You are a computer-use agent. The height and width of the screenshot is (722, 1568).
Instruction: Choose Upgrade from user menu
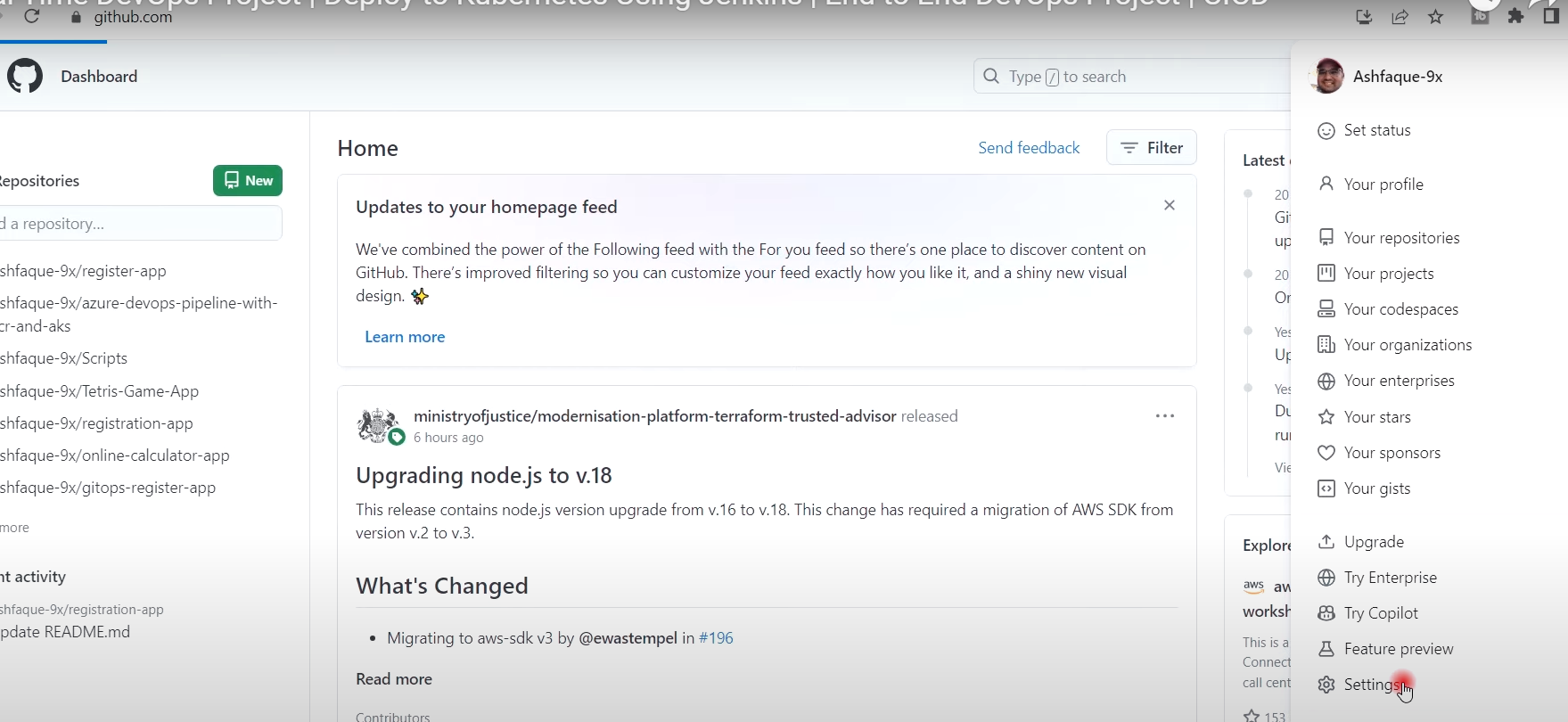pyautogui.click(x=1374, y=542)
